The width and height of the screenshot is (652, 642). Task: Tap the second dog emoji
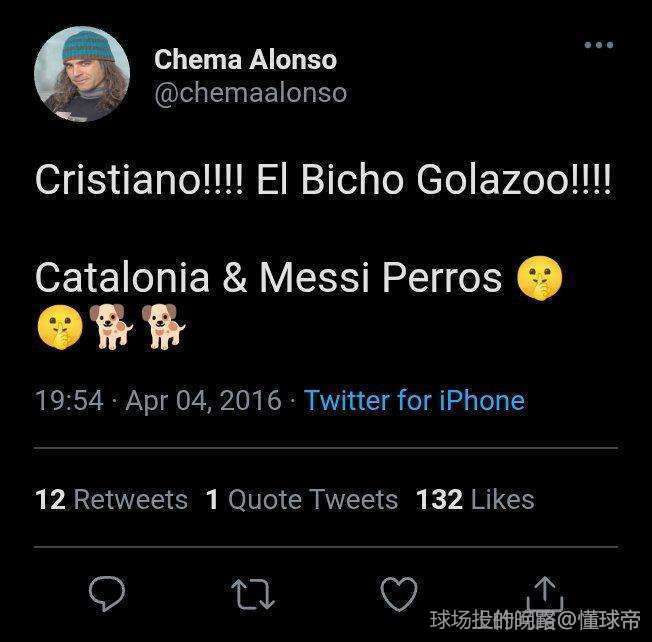click(163, 326)
